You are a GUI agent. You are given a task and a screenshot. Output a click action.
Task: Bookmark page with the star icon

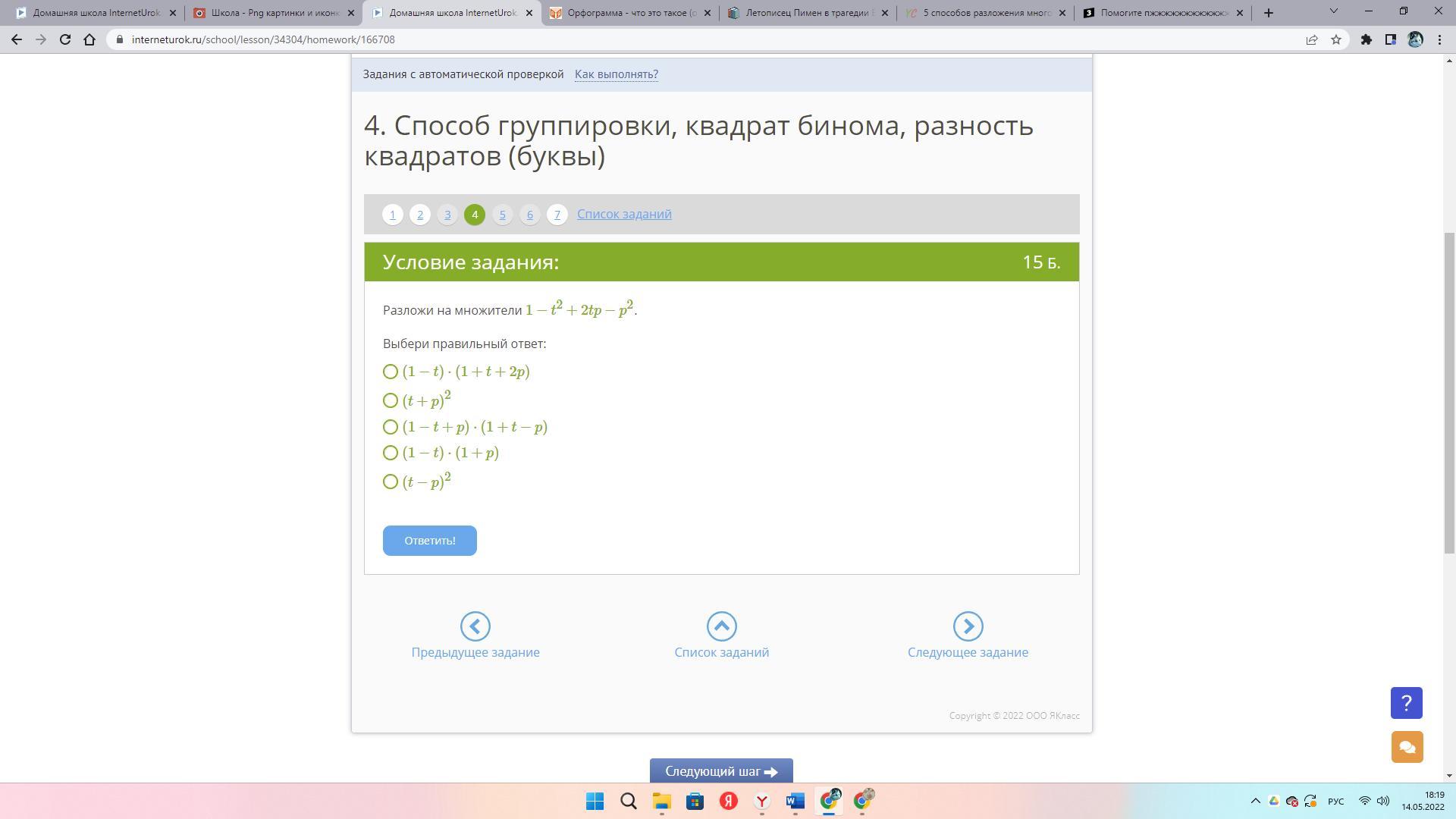coord(1336,40)
